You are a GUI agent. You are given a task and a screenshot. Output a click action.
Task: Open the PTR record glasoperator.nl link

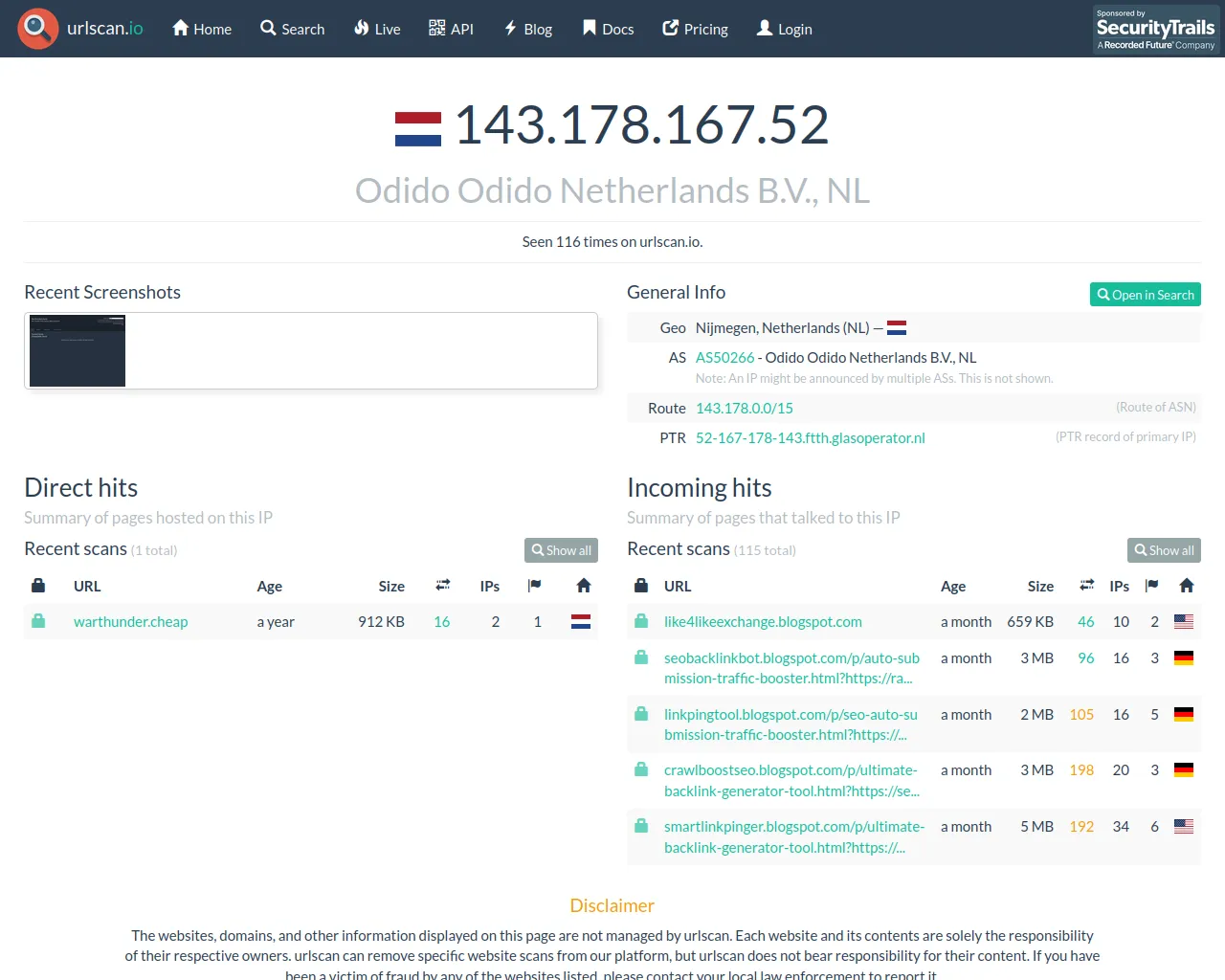(x=811, y=437)
